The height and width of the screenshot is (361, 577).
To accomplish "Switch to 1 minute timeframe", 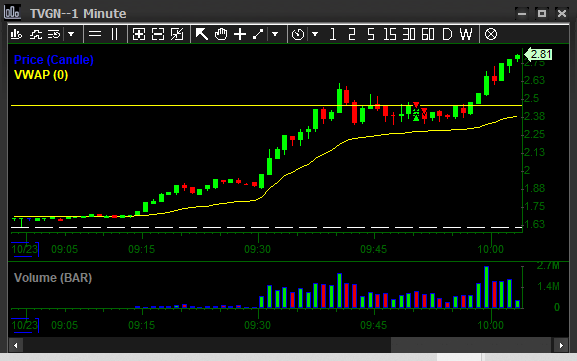I will tap(333, 35).
